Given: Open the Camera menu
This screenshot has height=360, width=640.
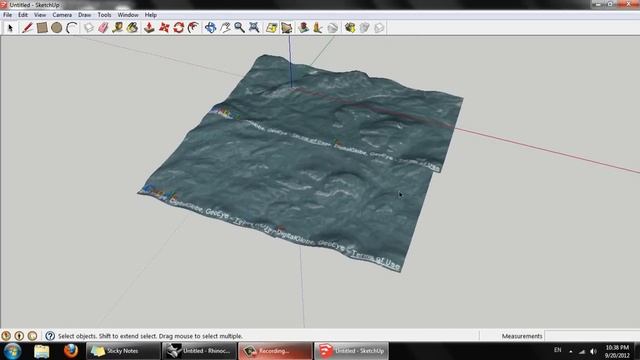Looking at the screenshot, I should 62,15.
